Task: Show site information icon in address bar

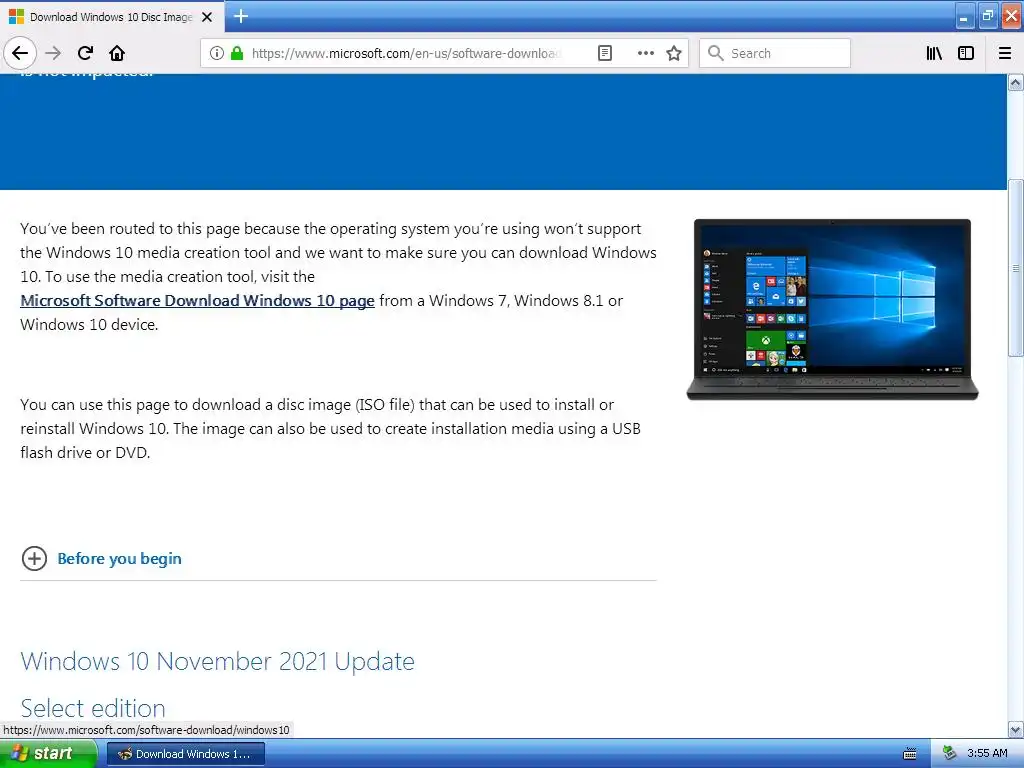Action: (217, 54)
